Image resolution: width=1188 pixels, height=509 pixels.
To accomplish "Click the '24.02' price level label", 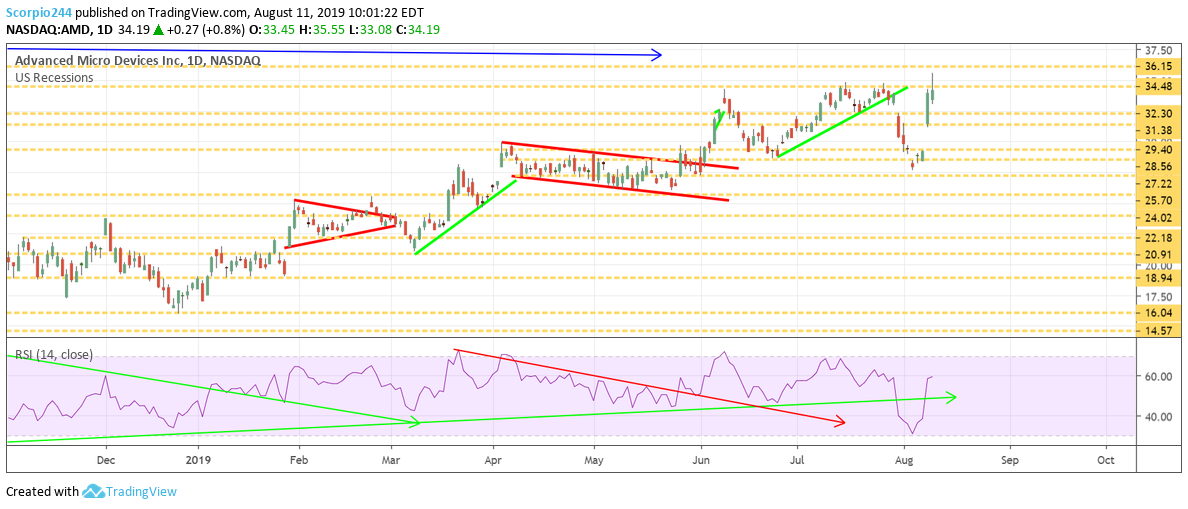I will point(1158,218).
